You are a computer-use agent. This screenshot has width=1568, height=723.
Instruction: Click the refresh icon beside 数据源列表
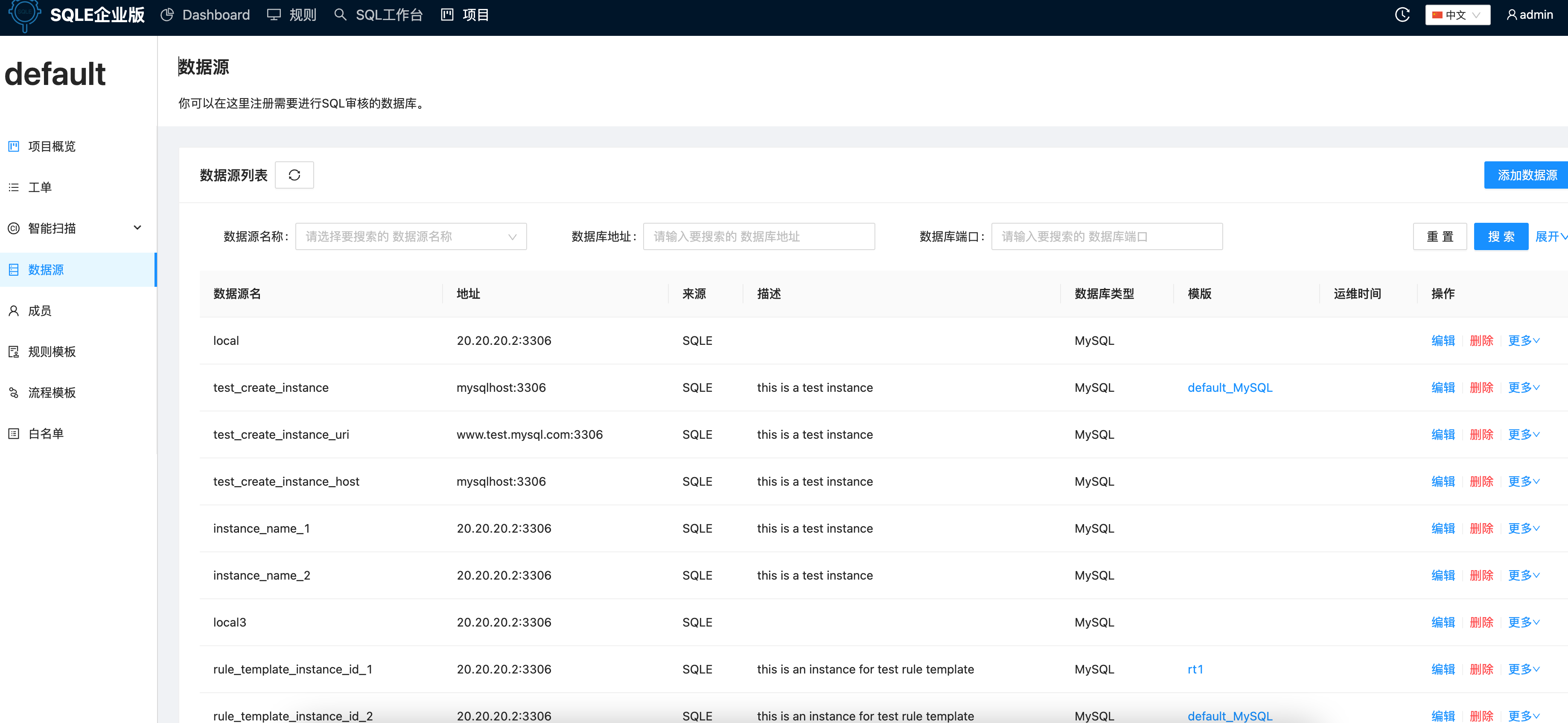tap(294, 175)
